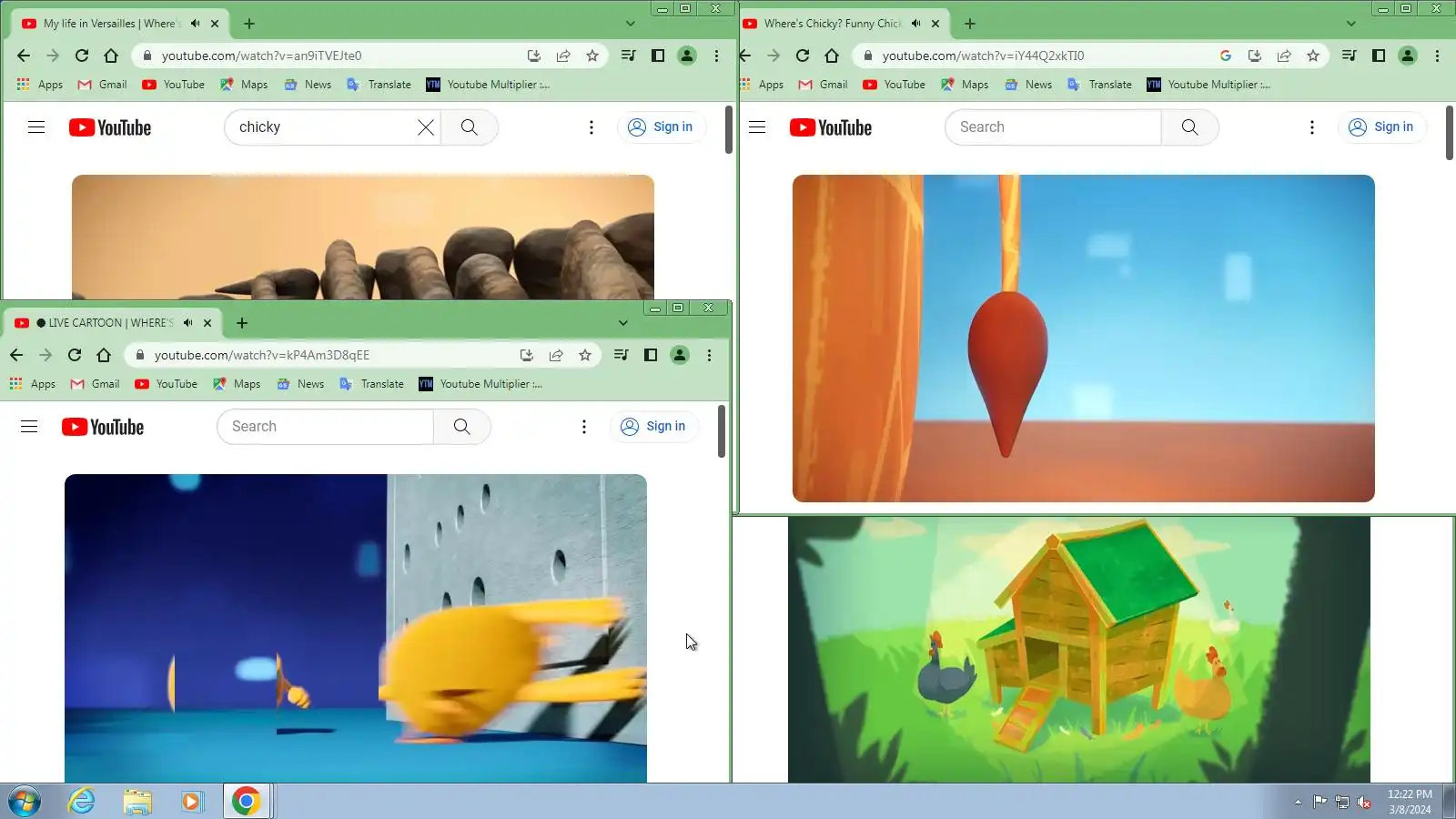The image size is (1456, 819).
Task: Open News bookmark in bottom-left window
Action: tap(300, 384)
